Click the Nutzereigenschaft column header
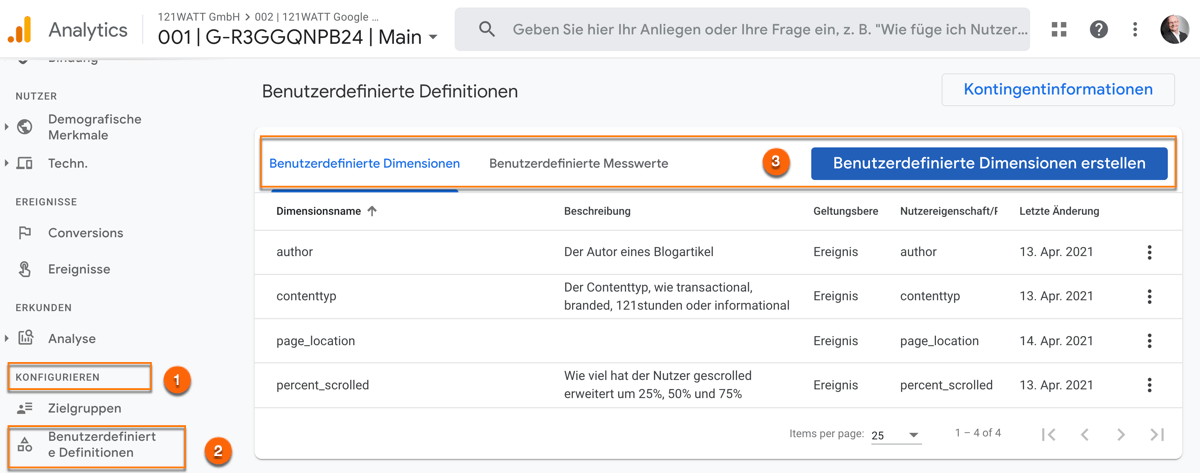Screen dimensions: 1200x473 coord(949,211)
